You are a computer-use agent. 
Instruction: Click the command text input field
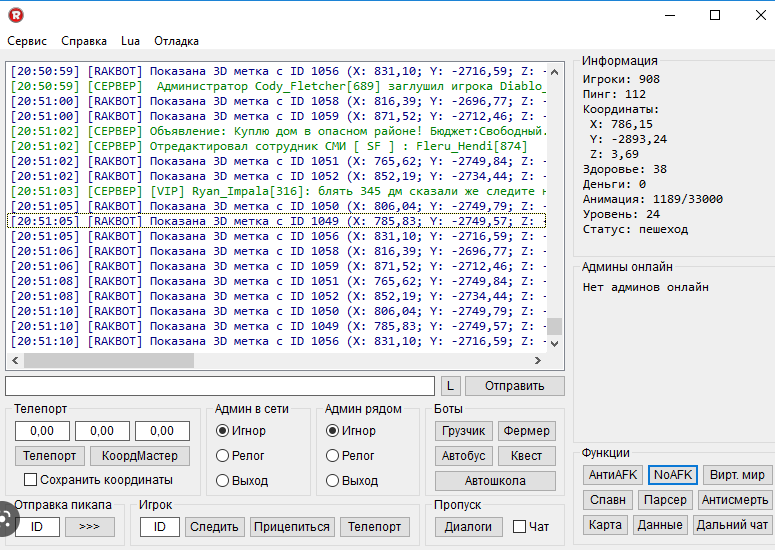(220, 386)
